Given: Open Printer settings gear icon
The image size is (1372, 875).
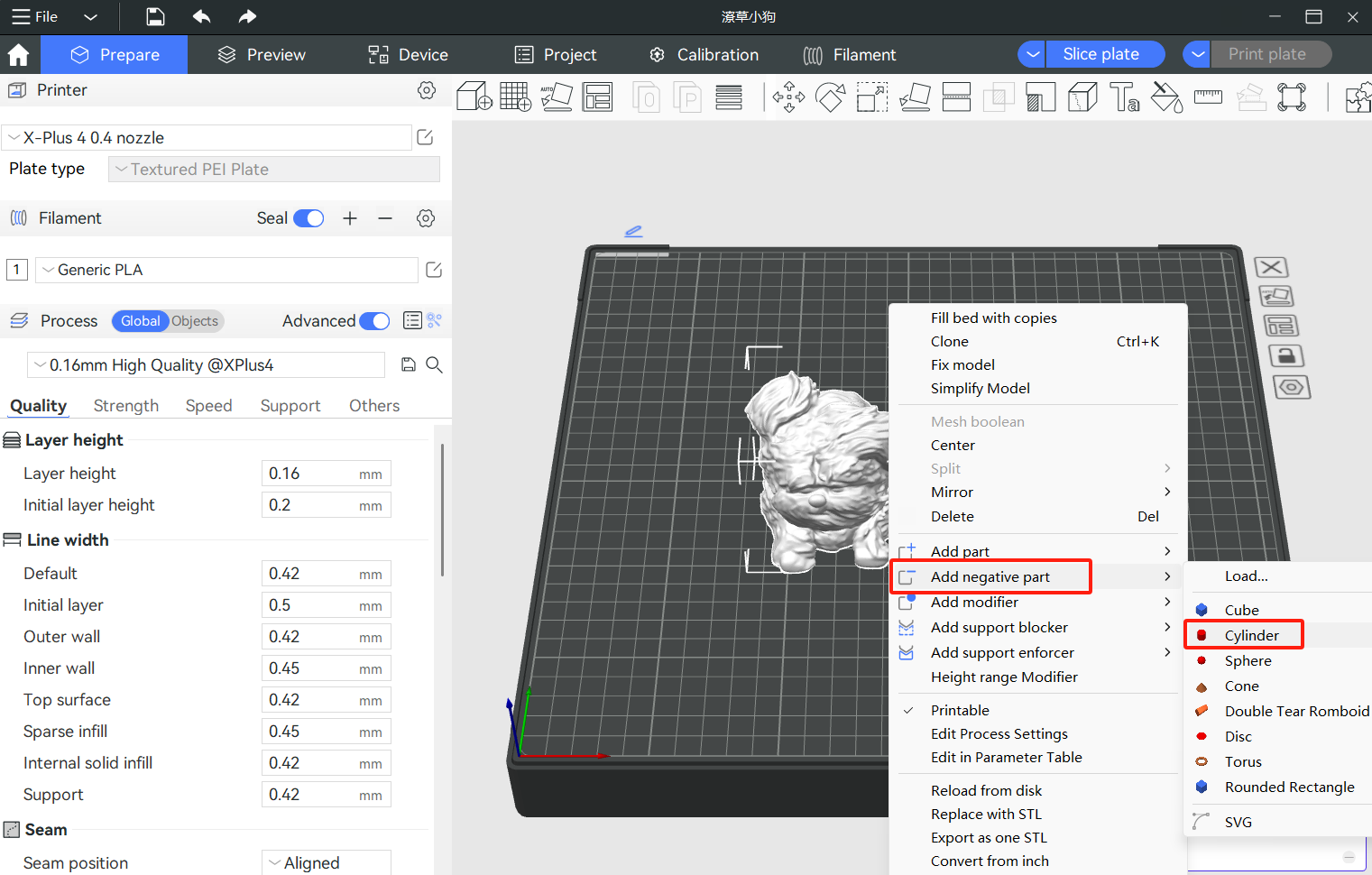Looking at the screenshot, I should tap(427, 90).
